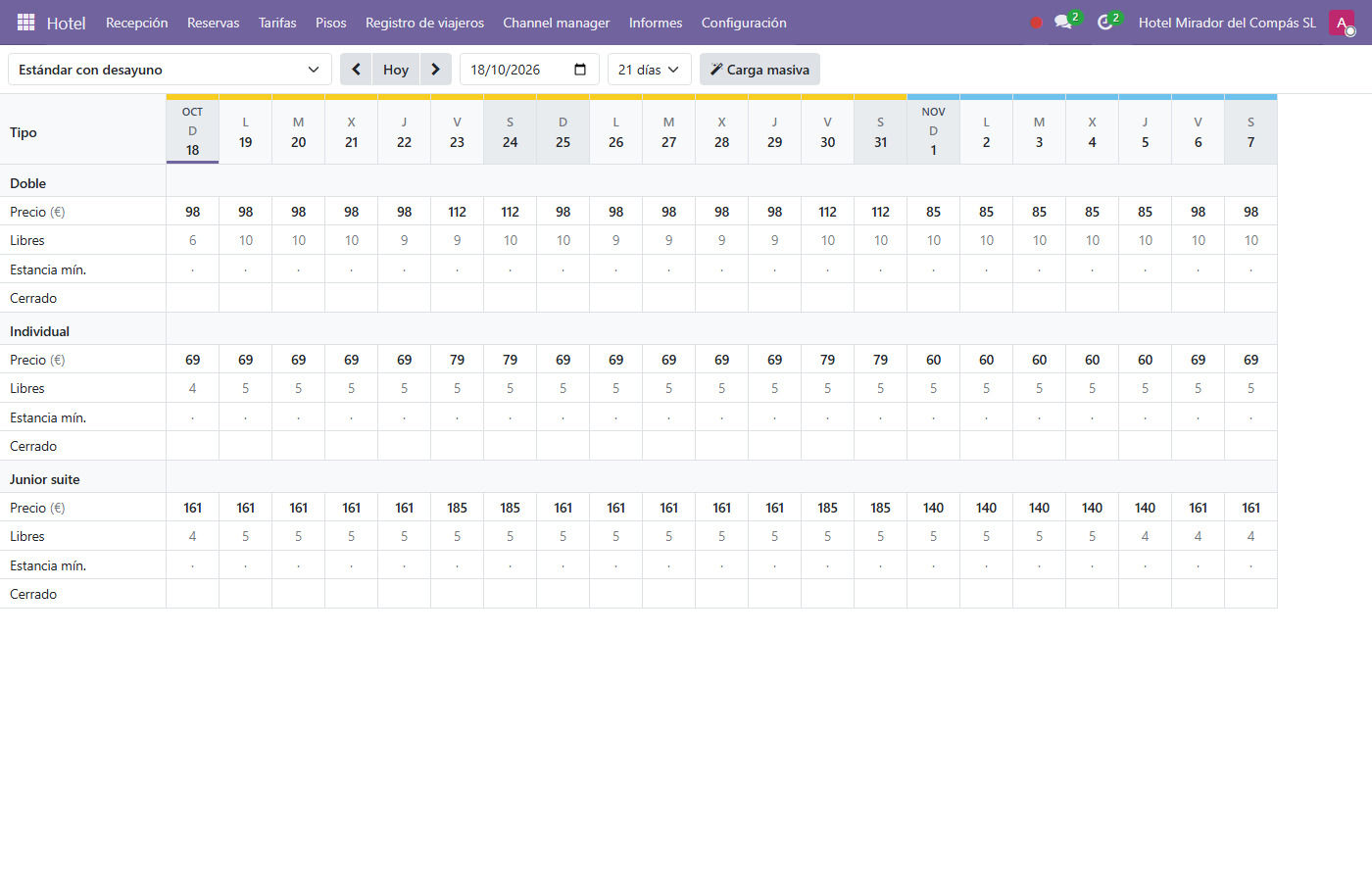1372x882 pixels.
Task: Click the red recording status dot
Action: pos(1036,23)
